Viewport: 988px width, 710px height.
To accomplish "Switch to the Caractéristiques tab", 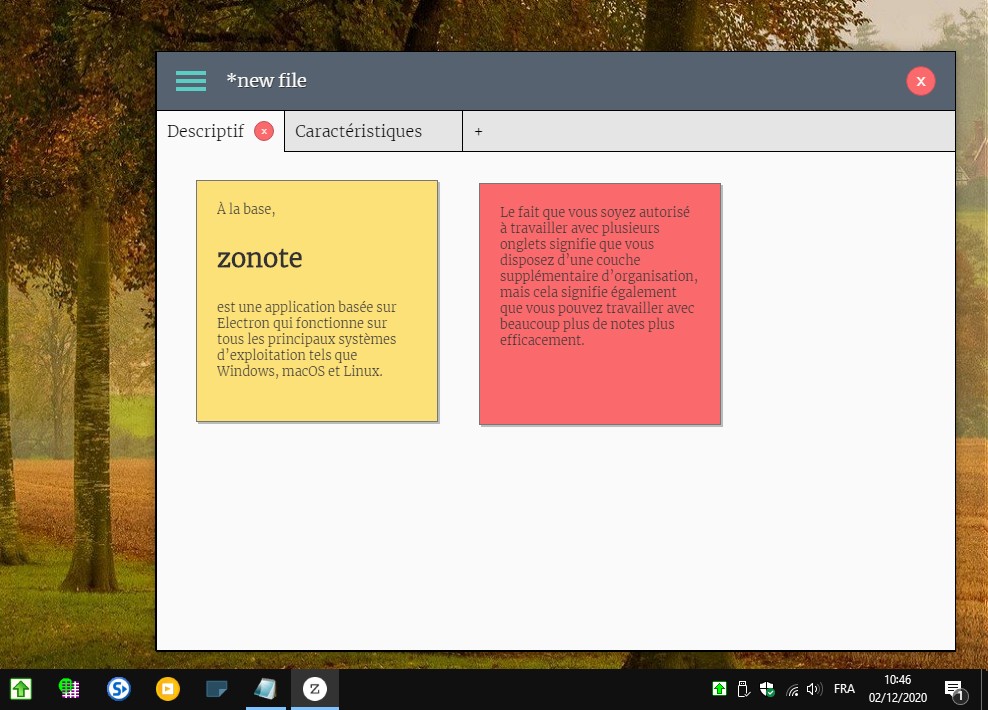I will coord(373,131).
